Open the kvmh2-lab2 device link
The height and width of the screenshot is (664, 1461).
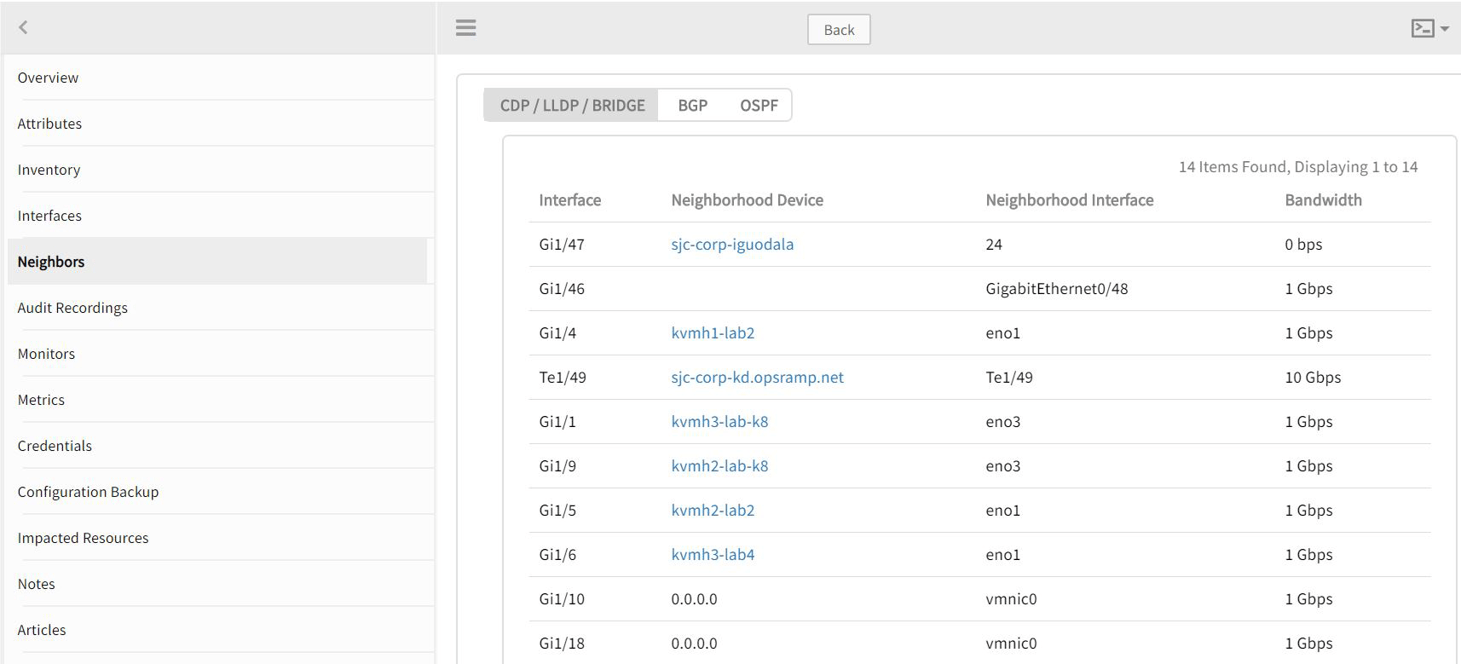[713, 510]
